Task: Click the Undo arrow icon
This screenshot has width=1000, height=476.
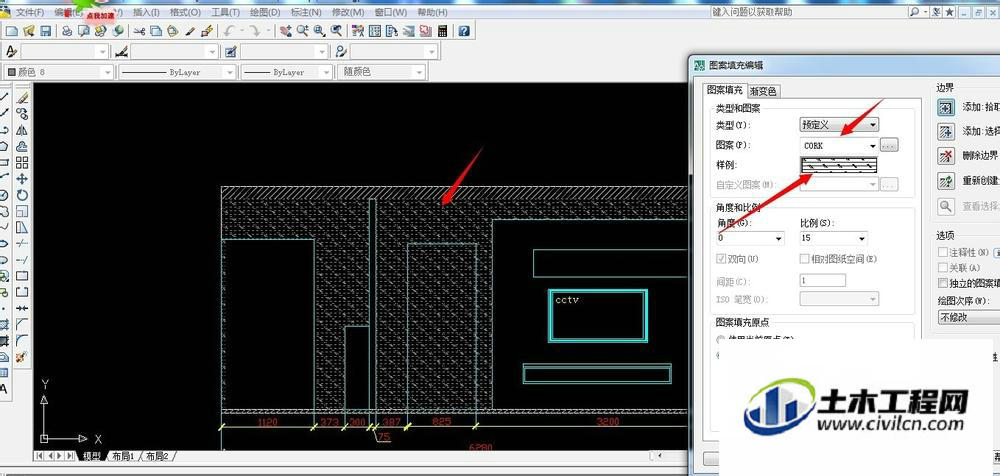Action: coord(228,31)
